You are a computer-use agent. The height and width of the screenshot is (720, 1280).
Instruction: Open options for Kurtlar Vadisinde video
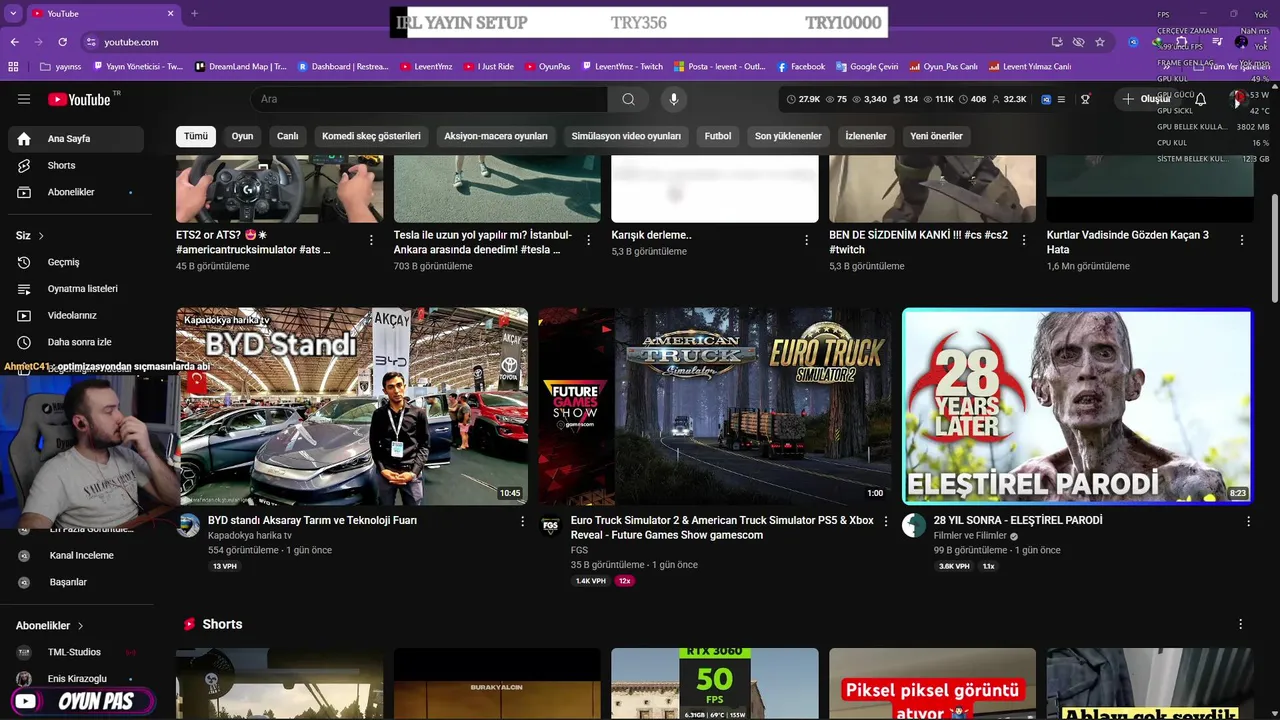1242,240
